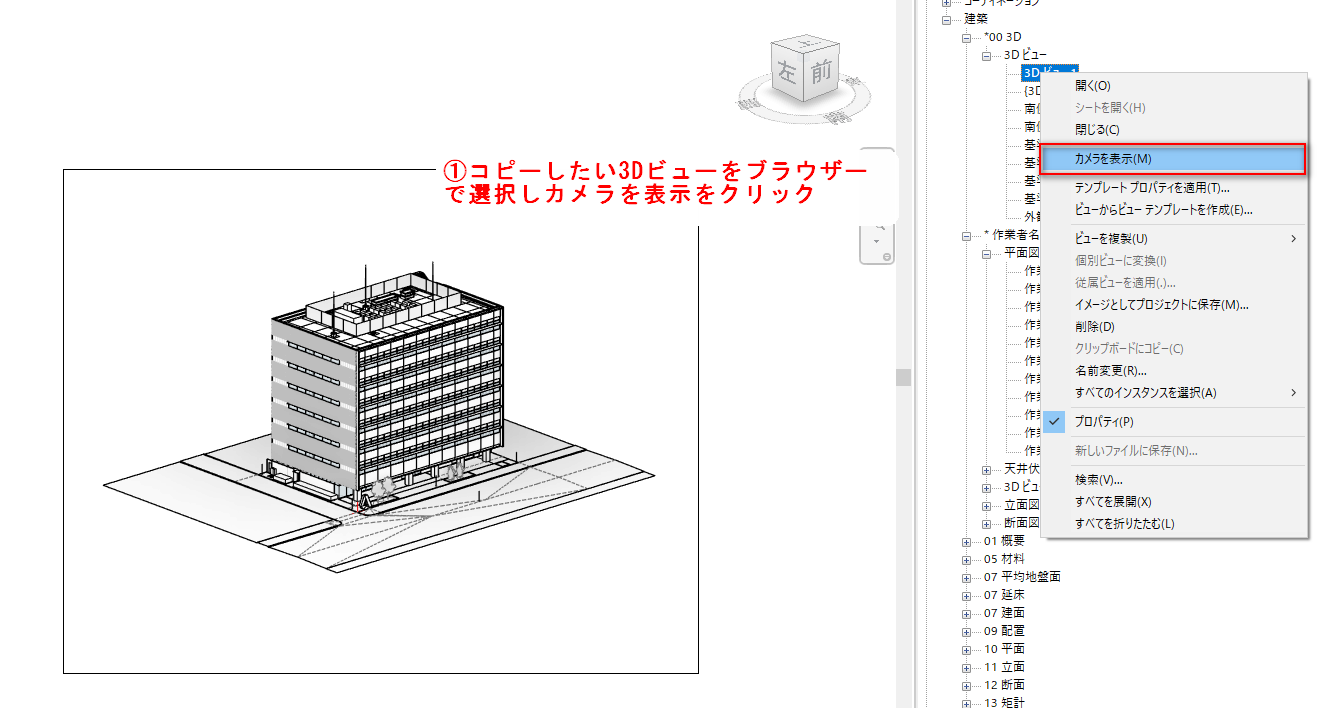The width and height of the screenshot is (1328, 708).
Task: Open すべてのインスタンスを選択(A) submenu
Action: coord(1173,393)
